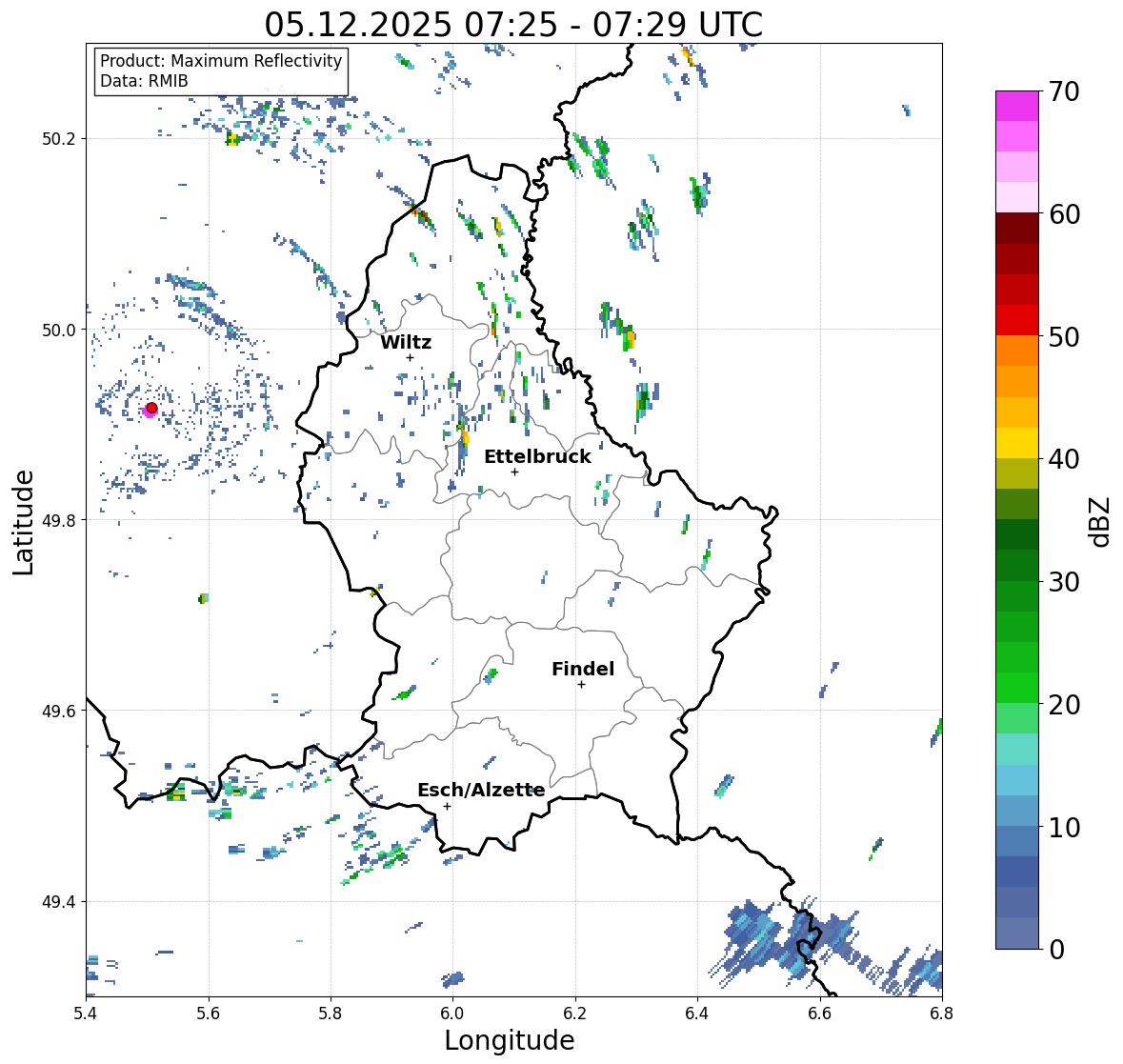The image size is (1123, 1064).
Task: Click the 5.8 longitude tick label
Action: (x=331, y=1014)
